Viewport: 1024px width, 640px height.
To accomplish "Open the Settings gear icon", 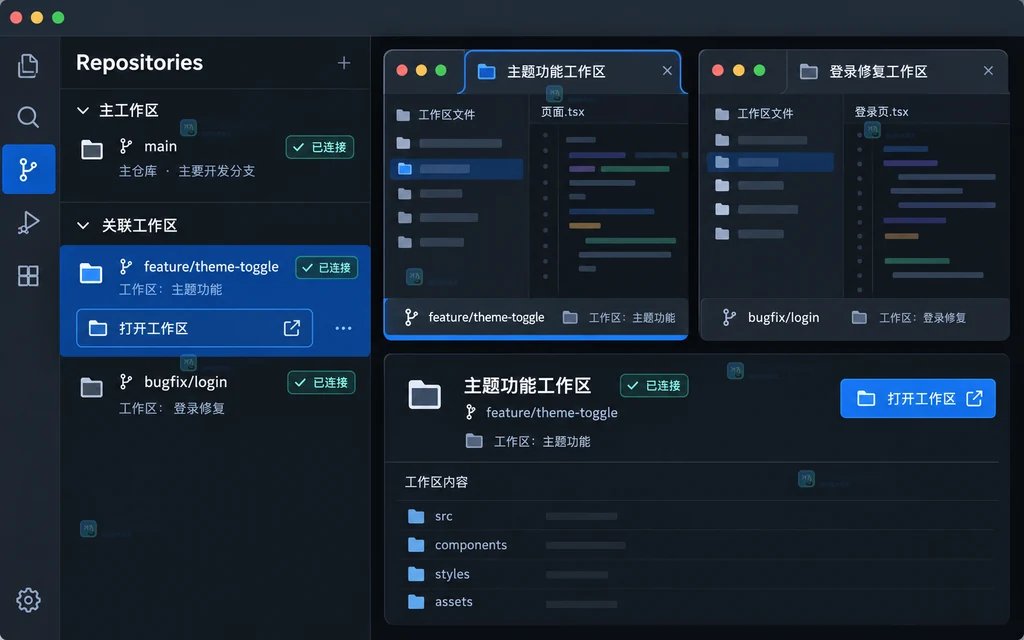I will [28, 600].
